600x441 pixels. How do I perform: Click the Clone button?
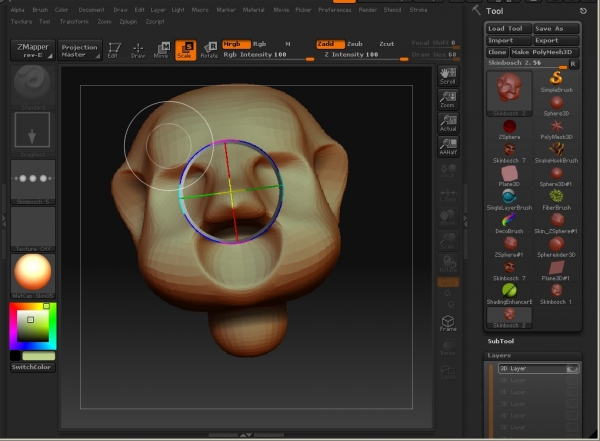(497, 52)
